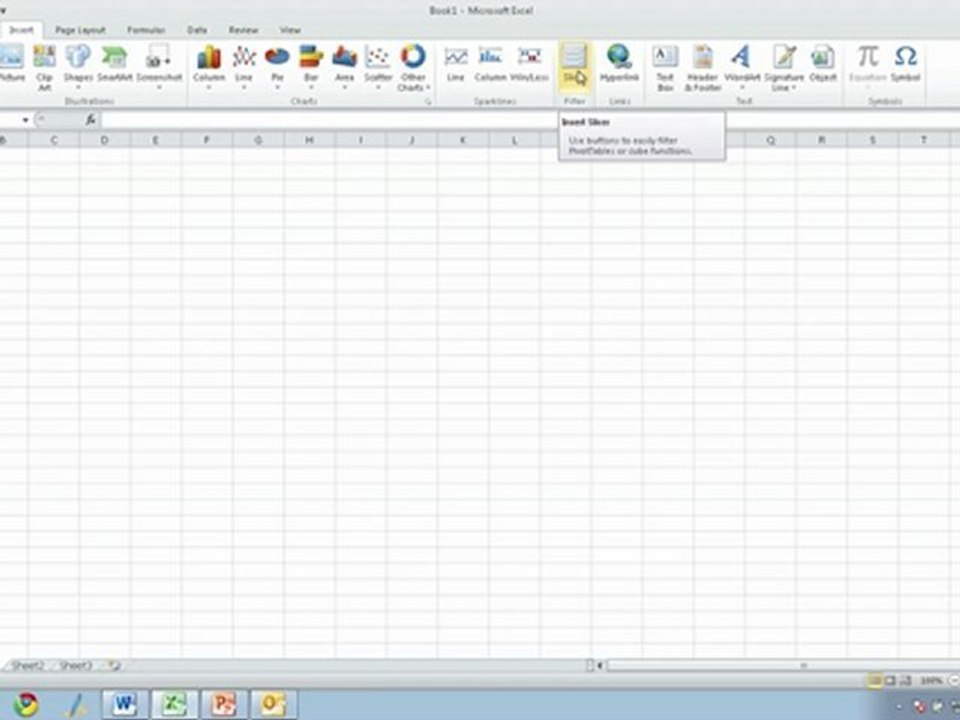Image resolution: width=960 pixels, height=720 pixels.
Task: Select column D header
Action: pyautogui.click(x=105, y=140)
